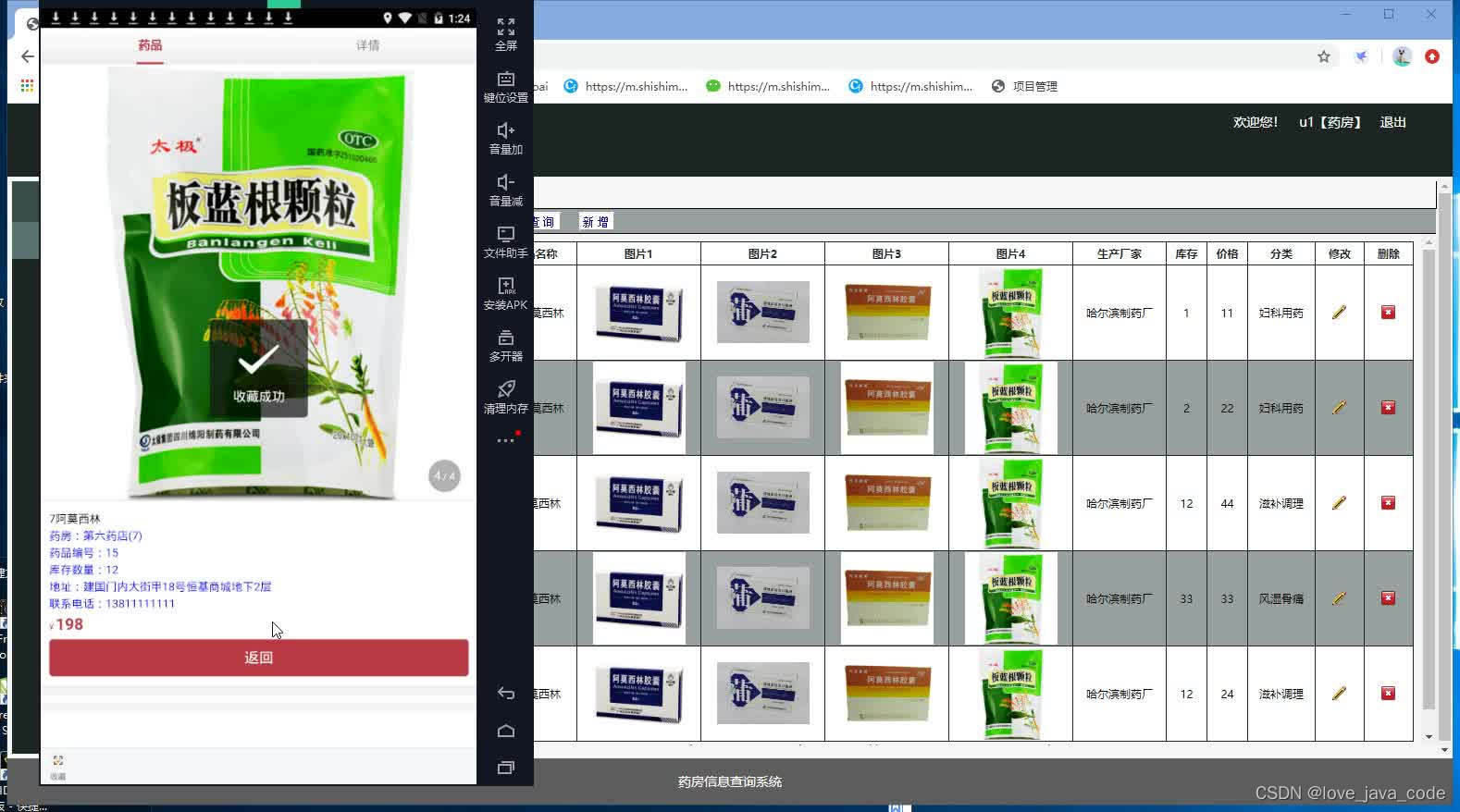The width and height of the screenshot is (1460, 812).
Task: Open the green-icon https://m.shishim... bookmark
Action: tap(768, 86)
